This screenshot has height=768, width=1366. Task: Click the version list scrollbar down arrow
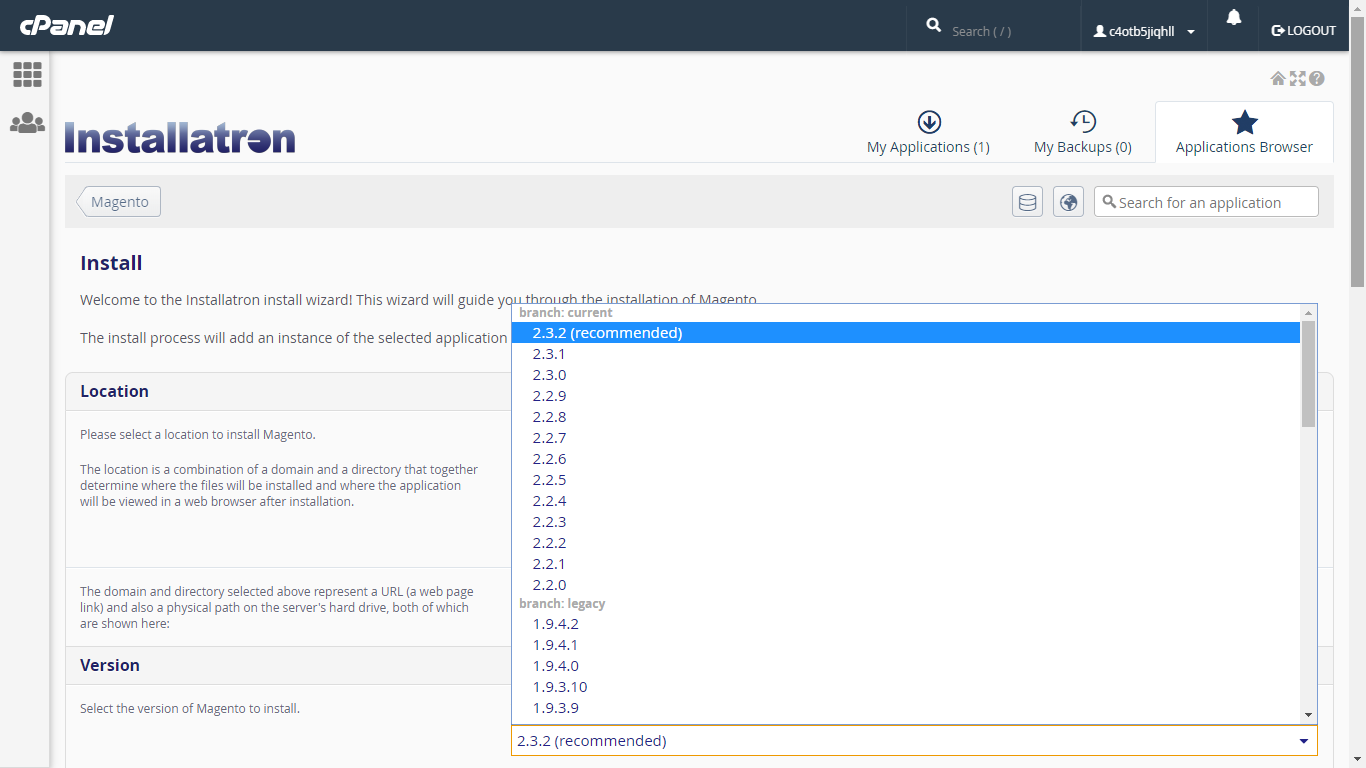click(x=1308, y=715)
